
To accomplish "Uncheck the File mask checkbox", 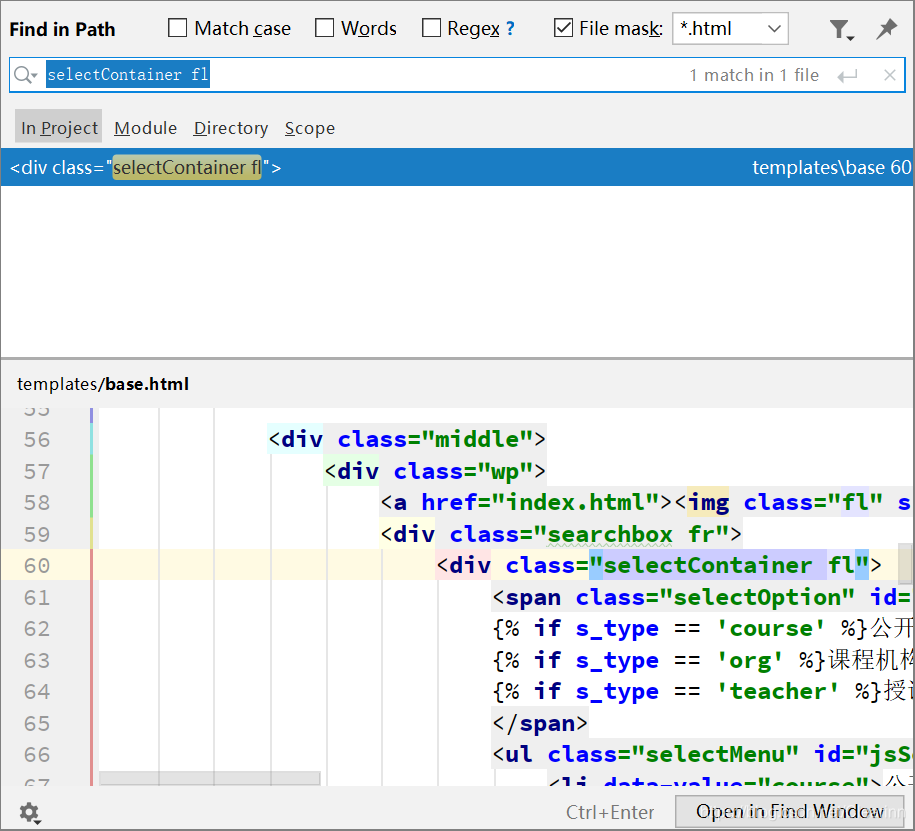I will tap(563, 28).
